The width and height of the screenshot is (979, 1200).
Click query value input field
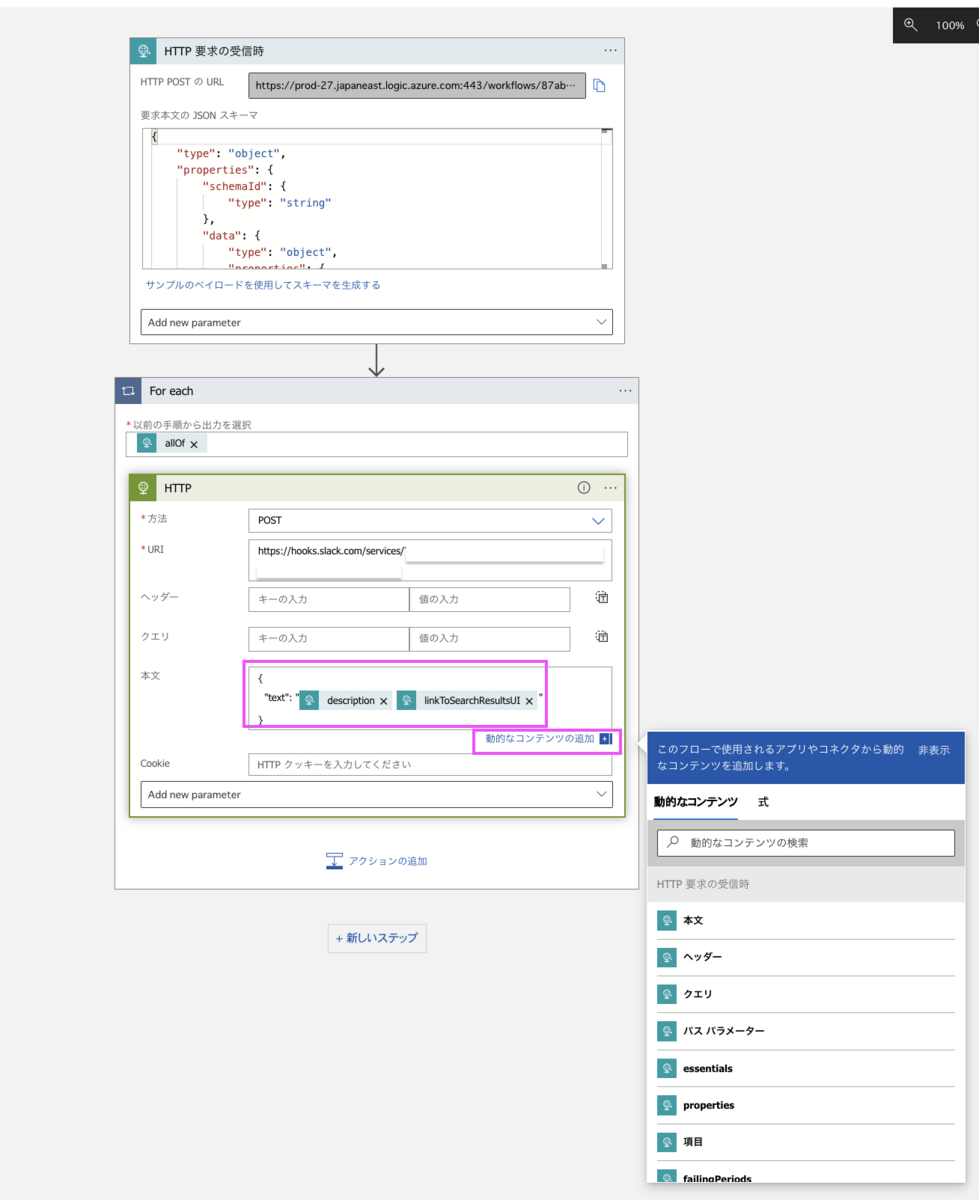(x=490, y=638)
